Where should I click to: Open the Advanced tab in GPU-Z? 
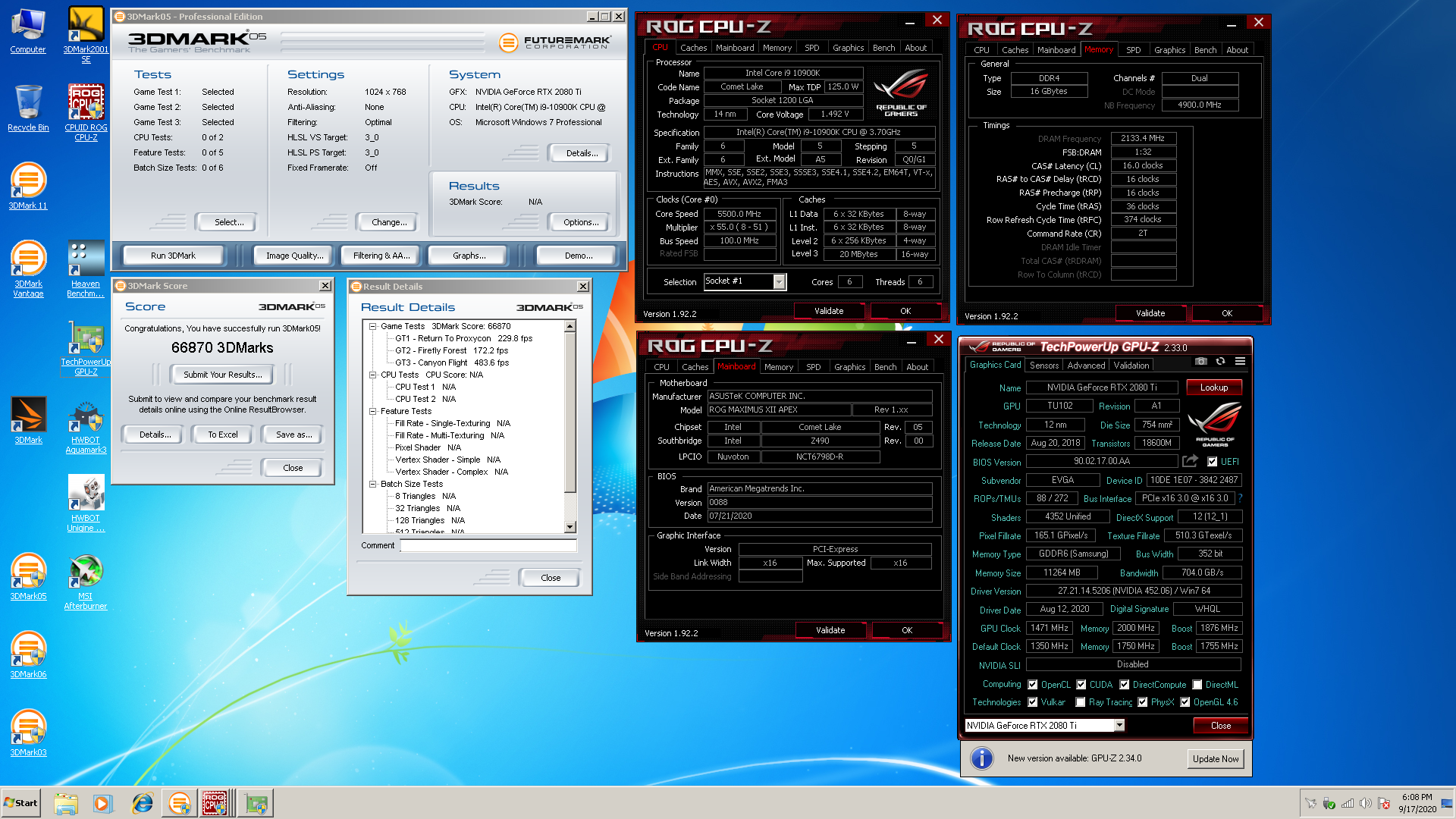coord(1086,366)
